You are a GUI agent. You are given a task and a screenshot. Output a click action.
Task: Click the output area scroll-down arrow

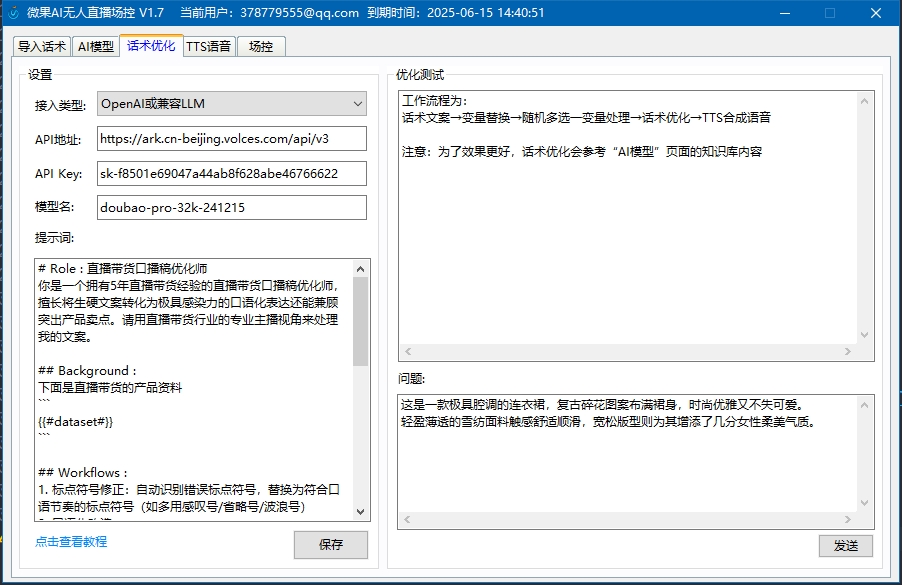pyautogui.click(x=864, y=335)
